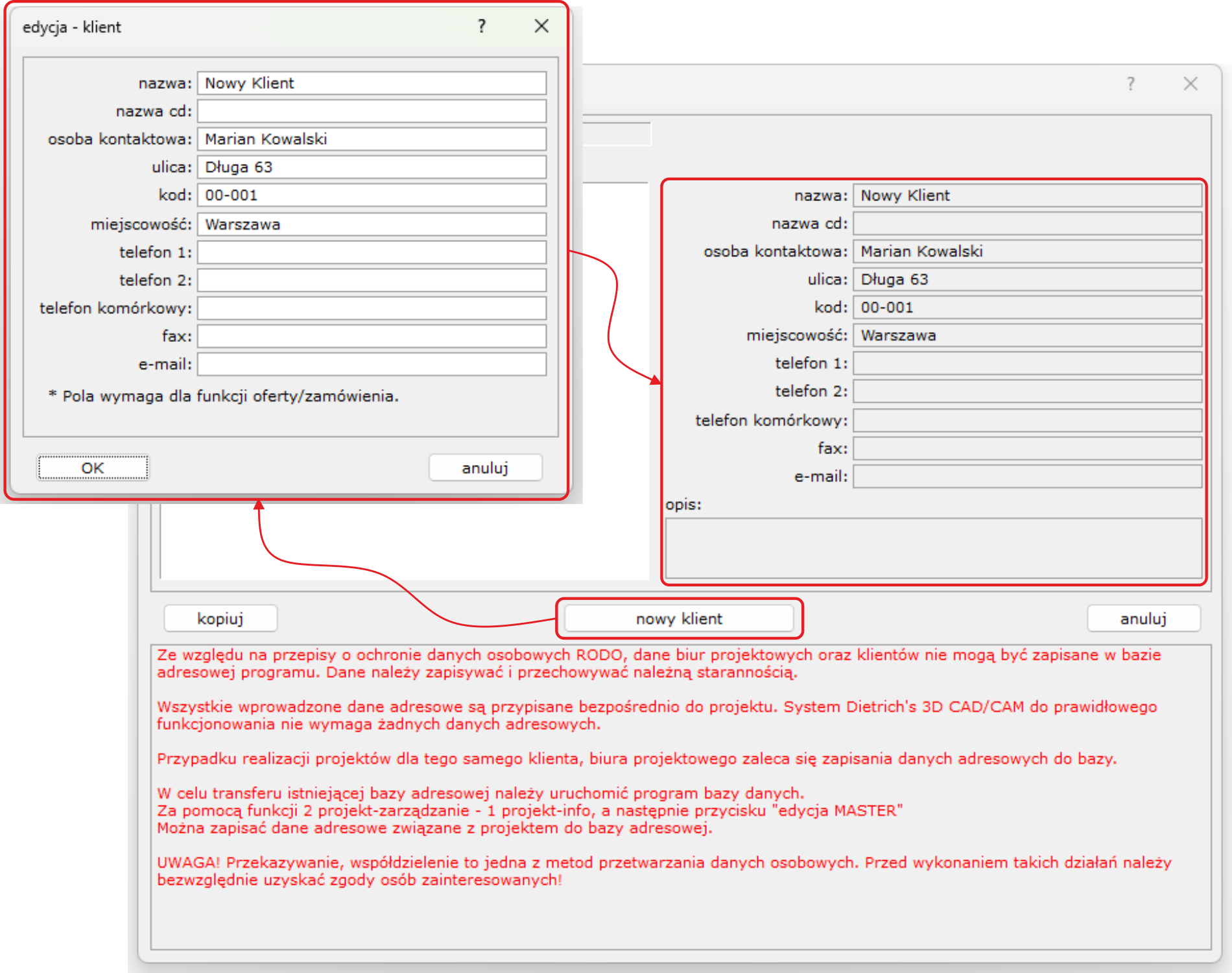Click the empty nazwa cd input field
This screenshot has height=973, width=1232.
372,111
